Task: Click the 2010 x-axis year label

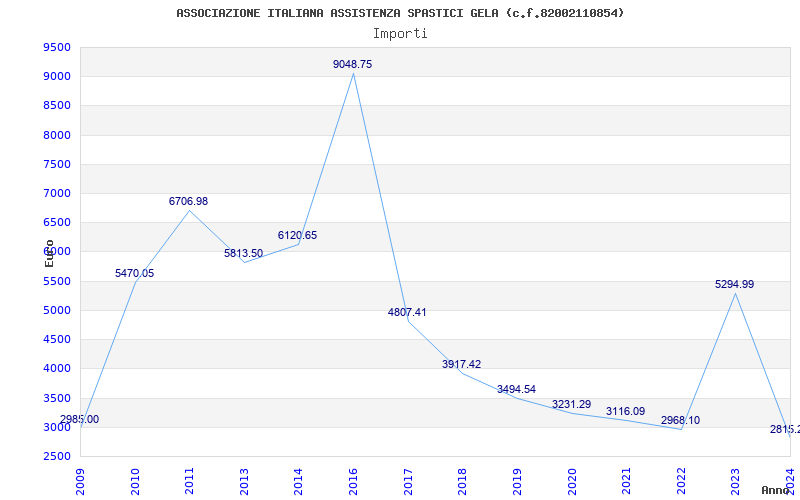Action: [x=135, y=481]
